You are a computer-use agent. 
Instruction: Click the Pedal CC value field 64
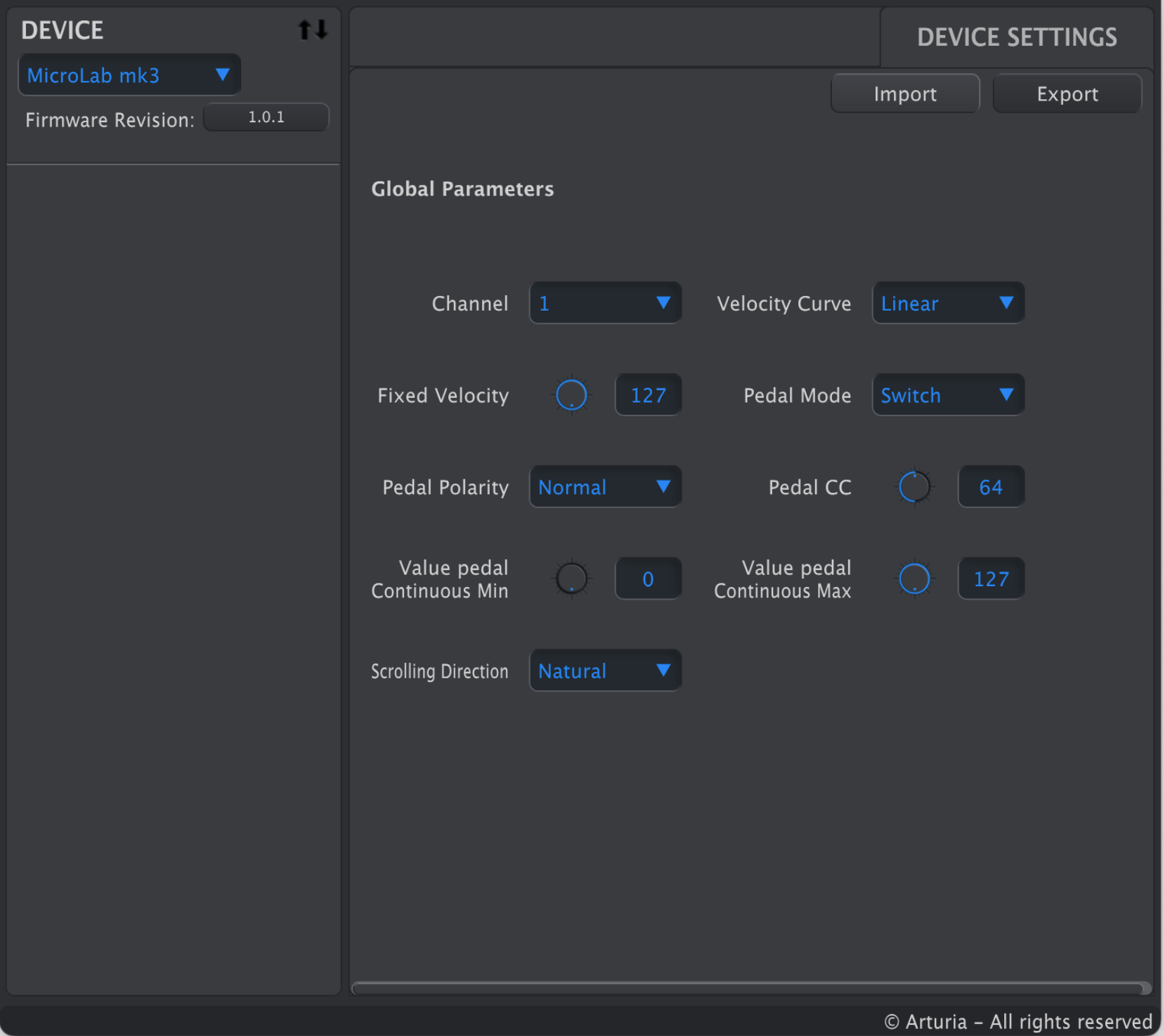coord(991,486)
